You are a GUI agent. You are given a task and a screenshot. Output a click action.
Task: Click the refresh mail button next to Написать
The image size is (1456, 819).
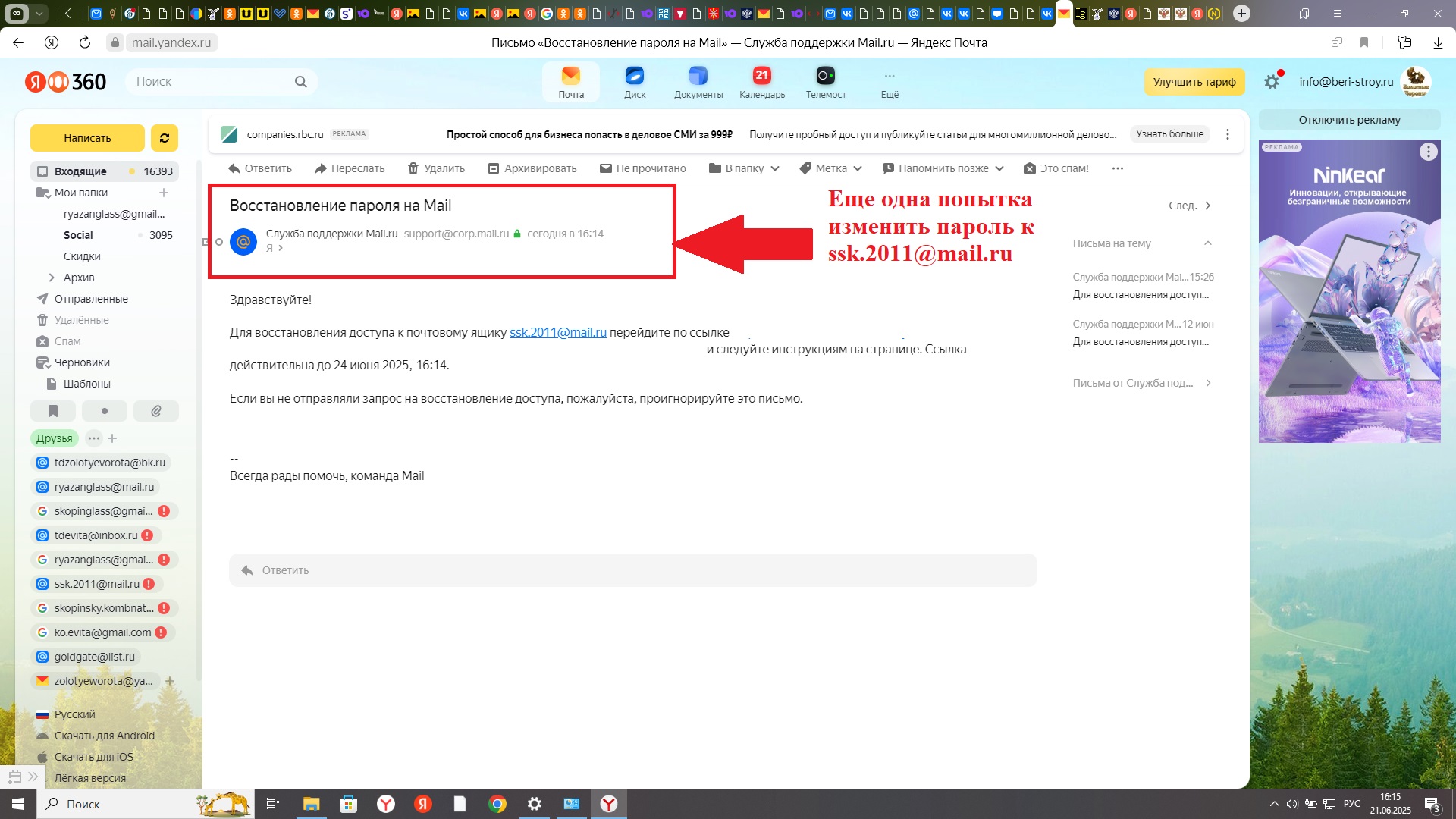point(164,138)
